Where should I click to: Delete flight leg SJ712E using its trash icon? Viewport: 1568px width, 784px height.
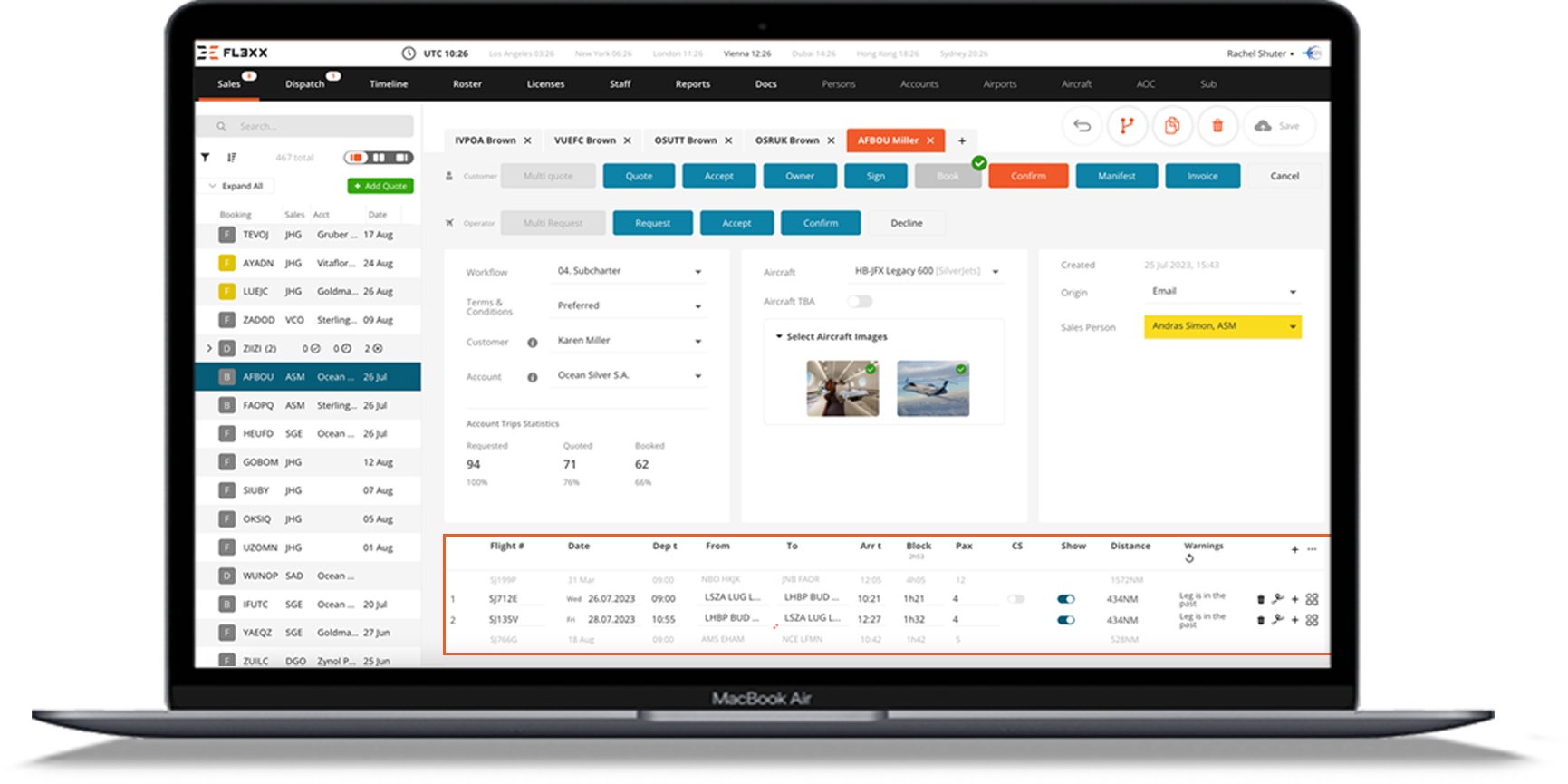click(x=1260, y=599)
